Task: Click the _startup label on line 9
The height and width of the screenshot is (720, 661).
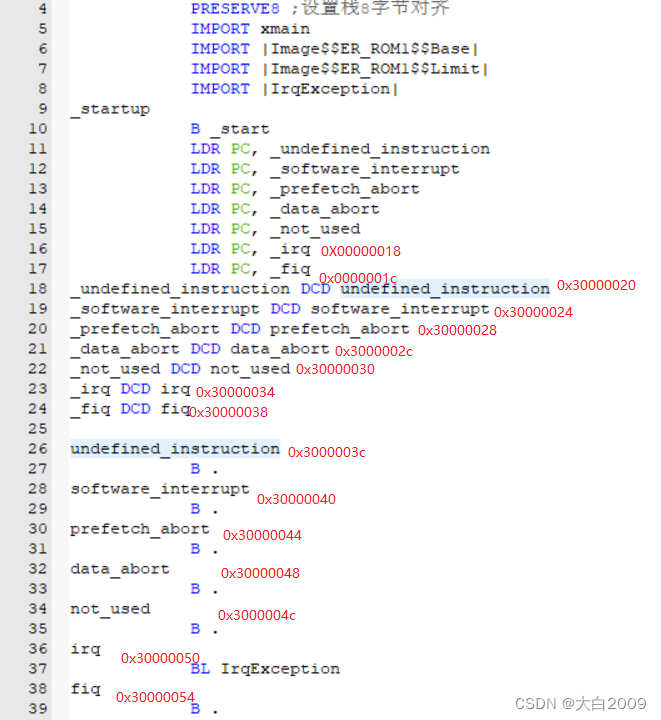Action: (x=111, y=109)
